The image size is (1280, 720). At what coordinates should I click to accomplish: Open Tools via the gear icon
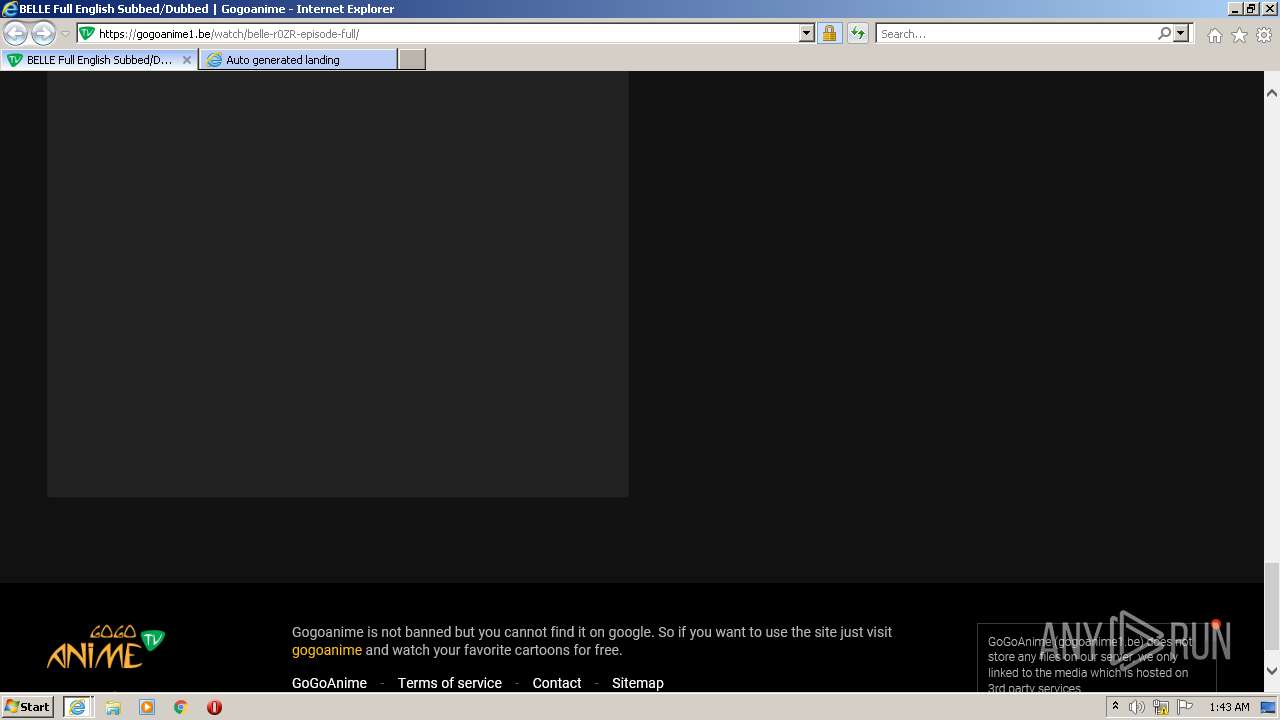point(1264,35)
